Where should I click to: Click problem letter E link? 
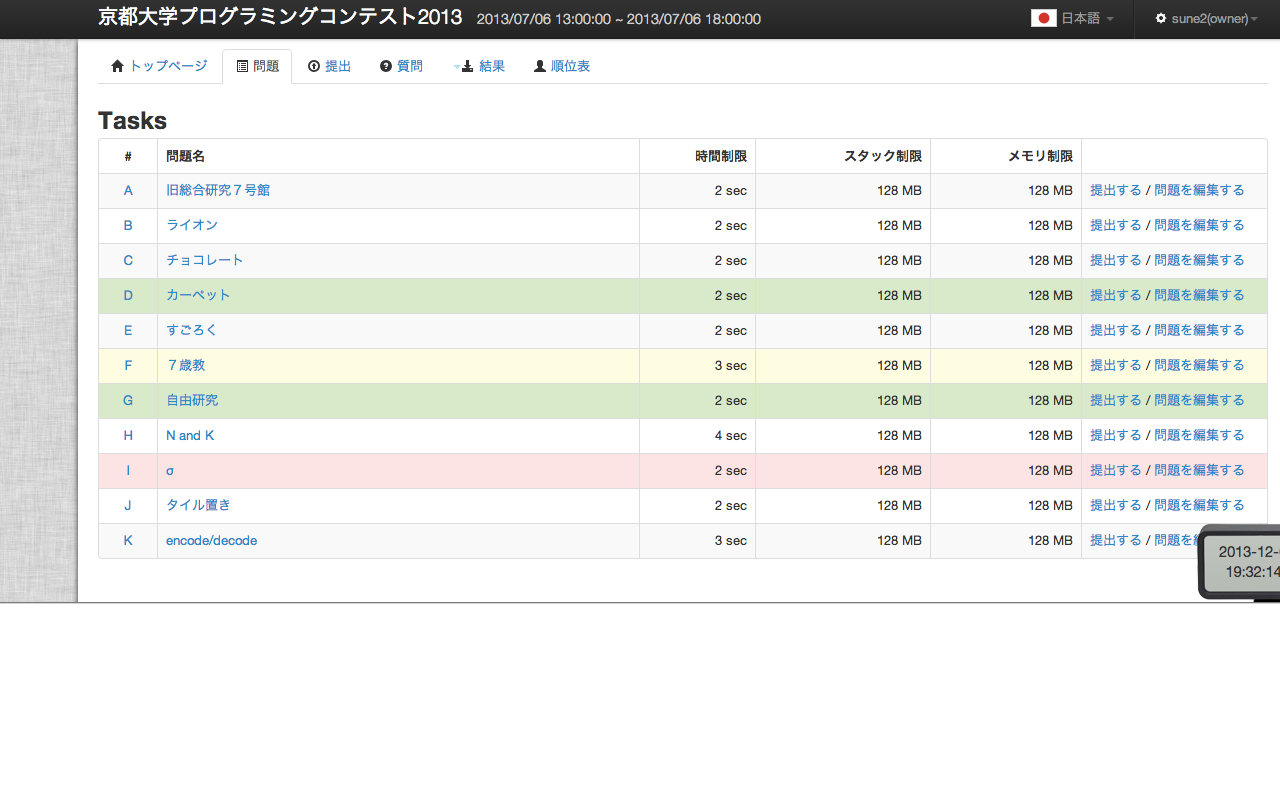click(128, 330)
